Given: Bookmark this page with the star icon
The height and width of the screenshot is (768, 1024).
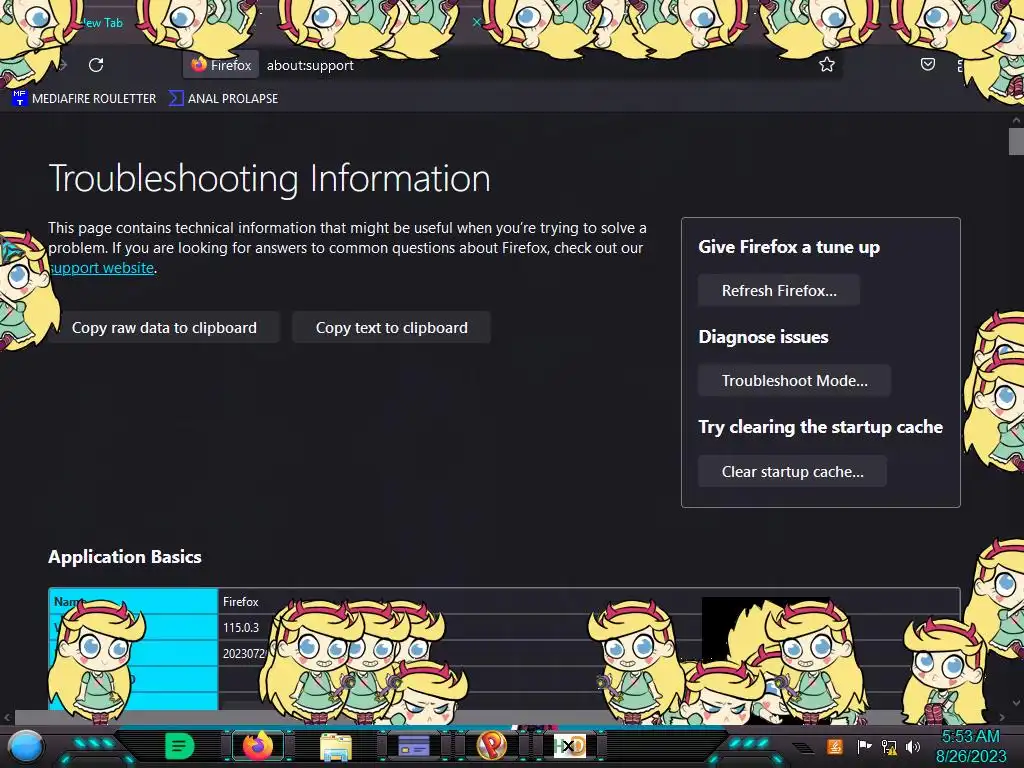Looking at the screenshot, I should [x=827, y=65].
